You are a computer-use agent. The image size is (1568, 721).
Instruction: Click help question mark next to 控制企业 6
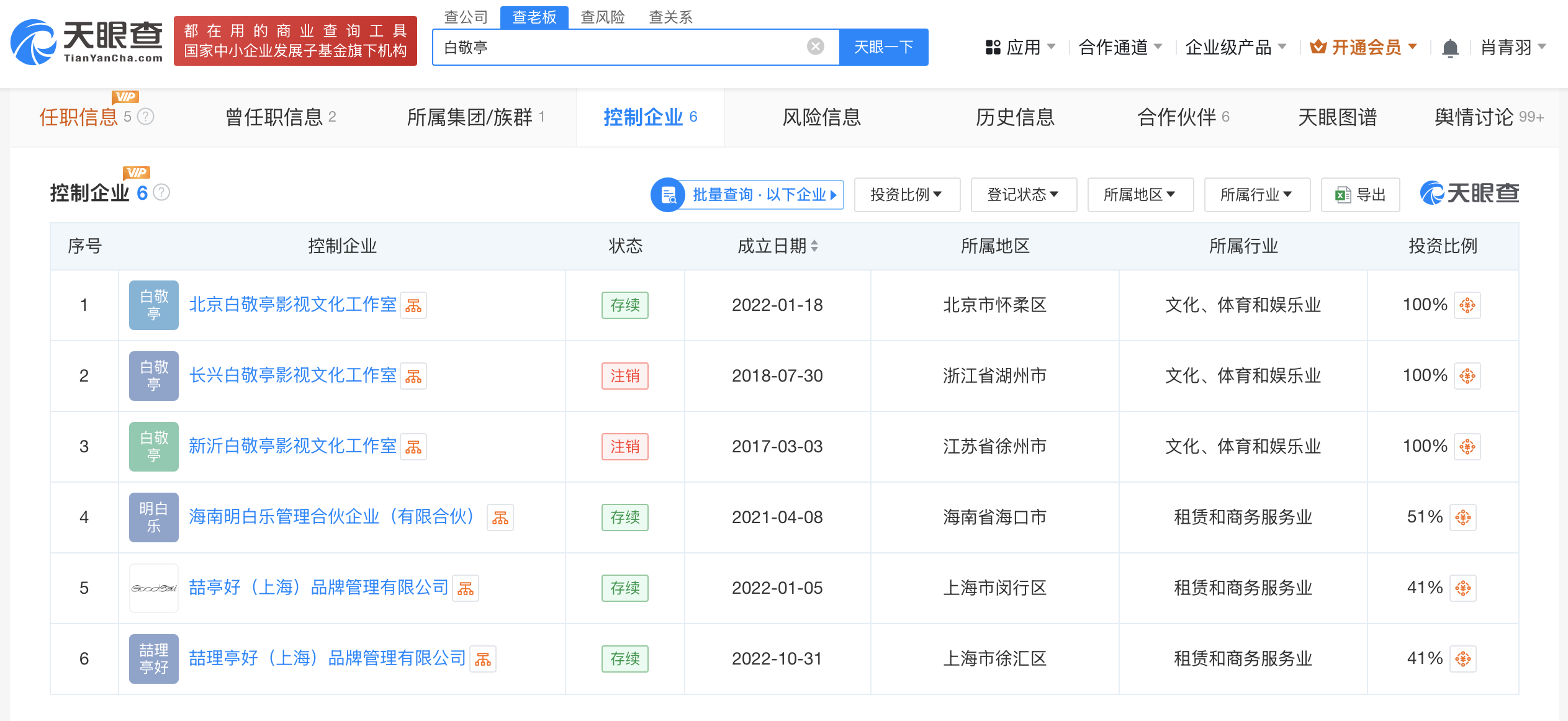point(161,193)
